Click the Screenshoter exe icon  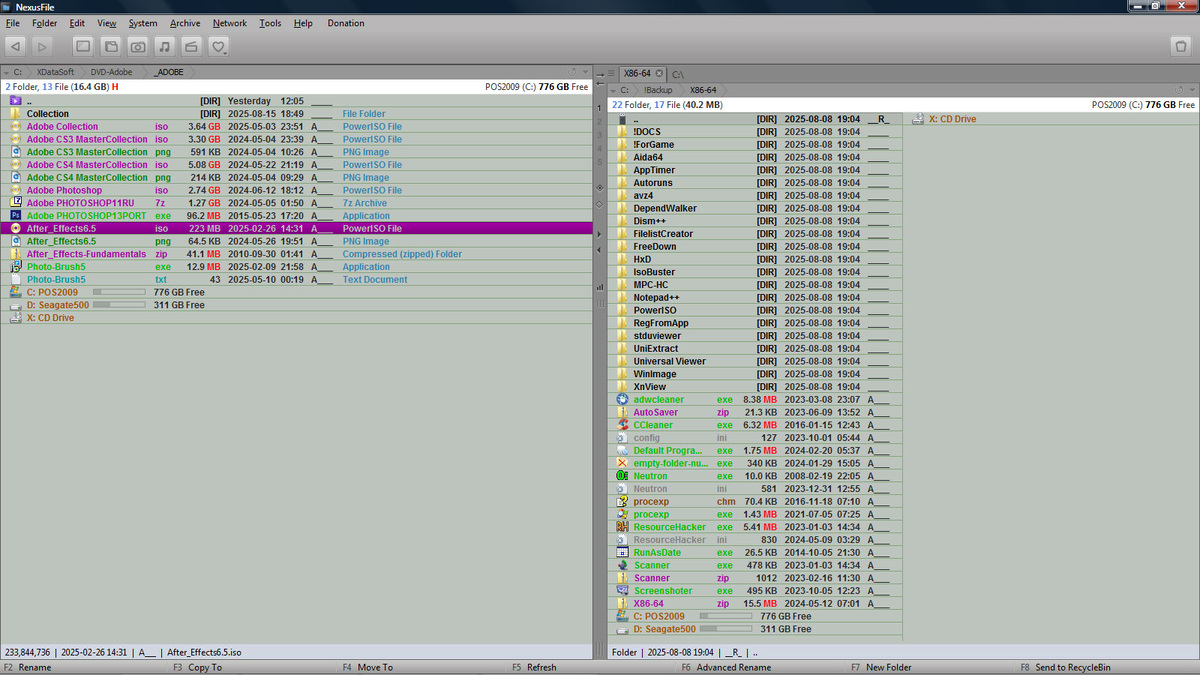[622, 591]
